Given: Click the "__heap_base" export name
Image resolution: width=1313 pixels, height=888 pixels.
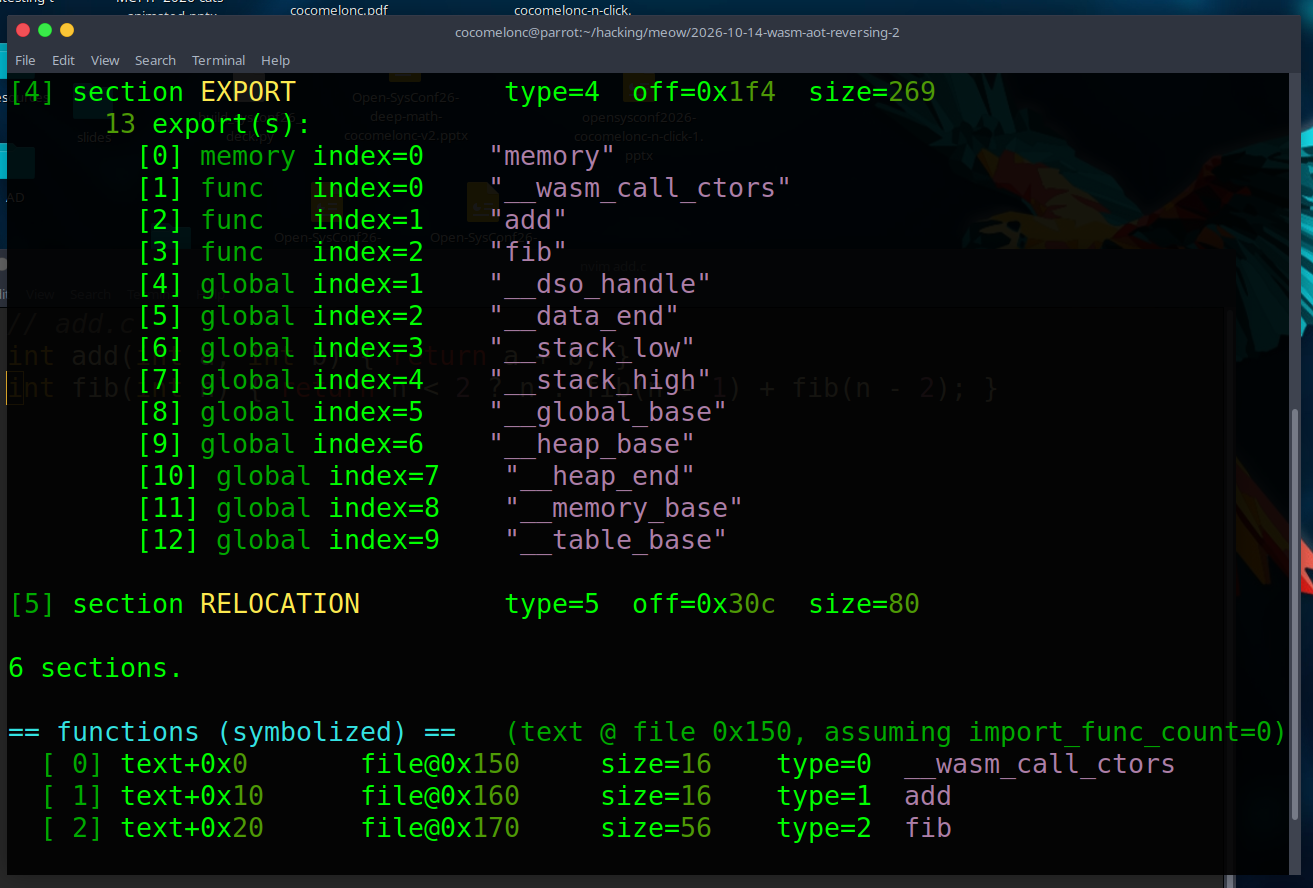Looking at the screenshot, I should (x=592, y=444).
